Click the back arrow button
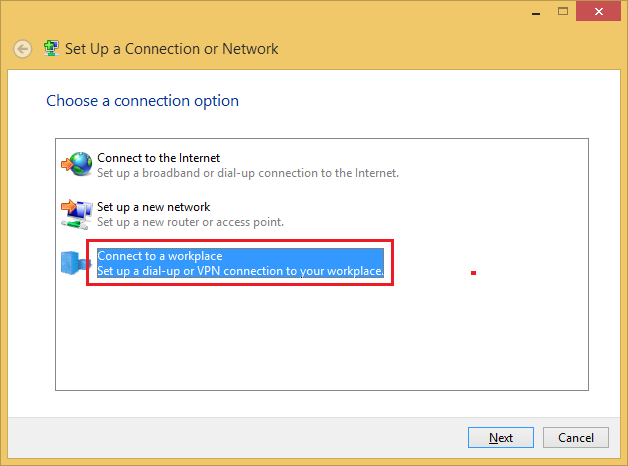 click(x=22, y=49)
